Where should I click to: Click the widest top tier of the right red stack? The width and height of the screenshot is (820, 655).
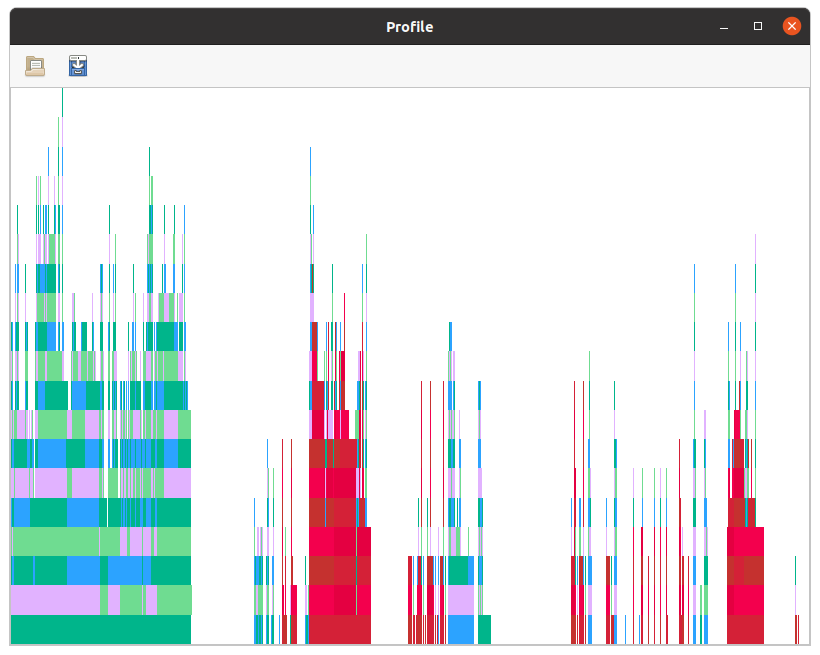point(745,542)
